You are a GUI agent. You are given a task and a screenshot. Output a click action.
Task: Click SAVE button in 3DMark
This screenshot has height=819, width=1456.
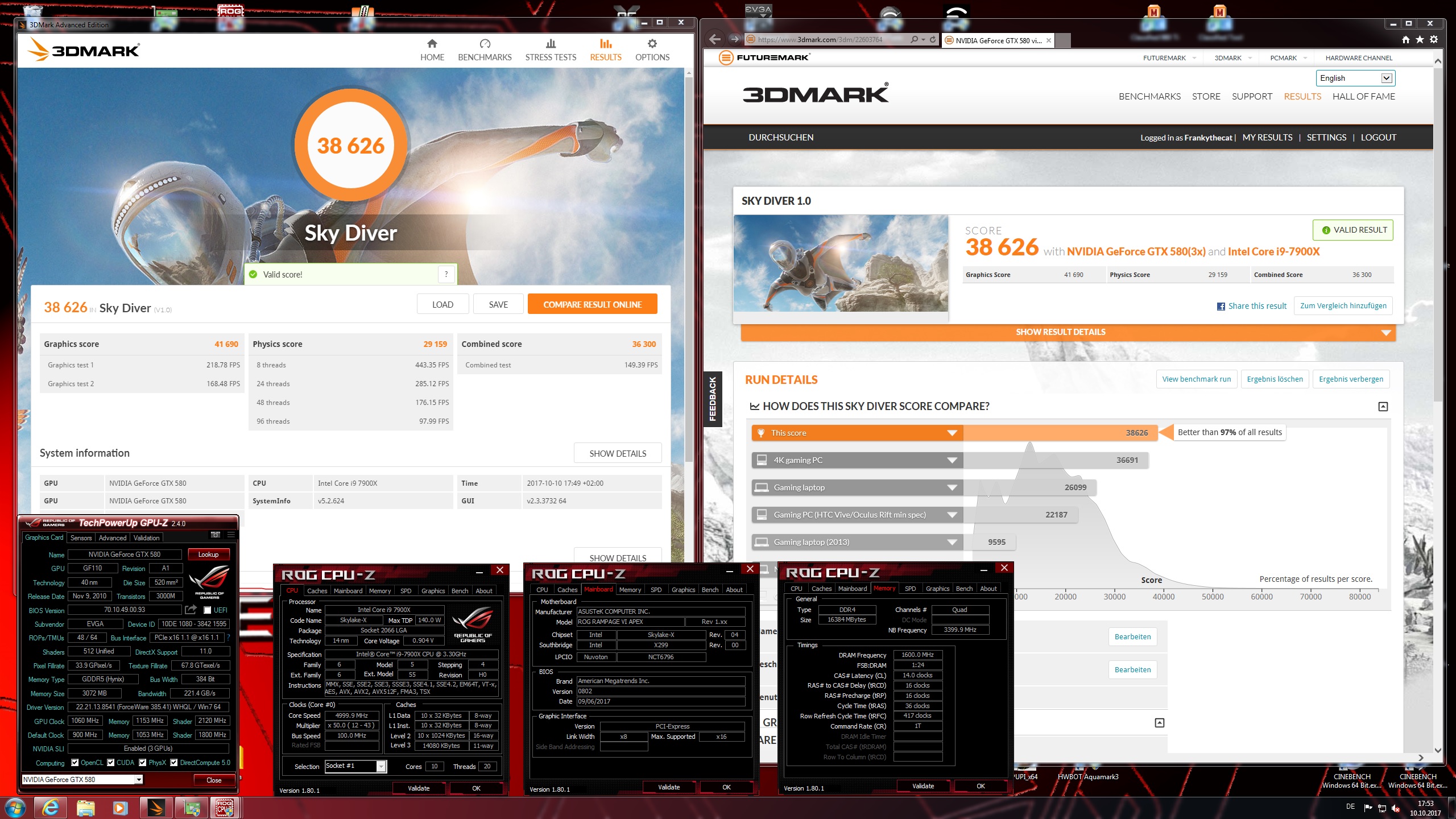498,304
